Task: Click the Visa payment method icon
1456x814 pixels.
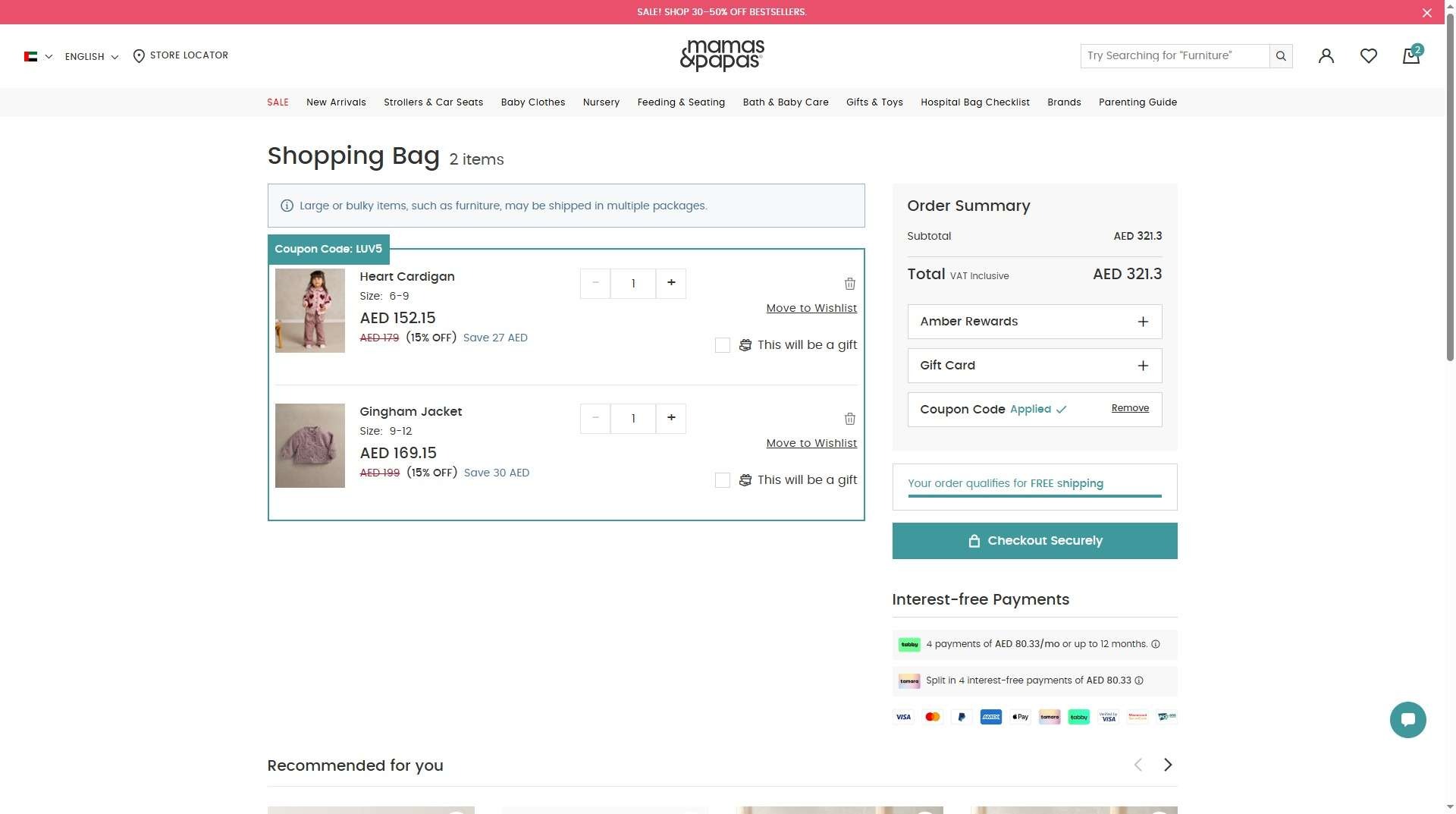Action: click(x=903, y=717)
